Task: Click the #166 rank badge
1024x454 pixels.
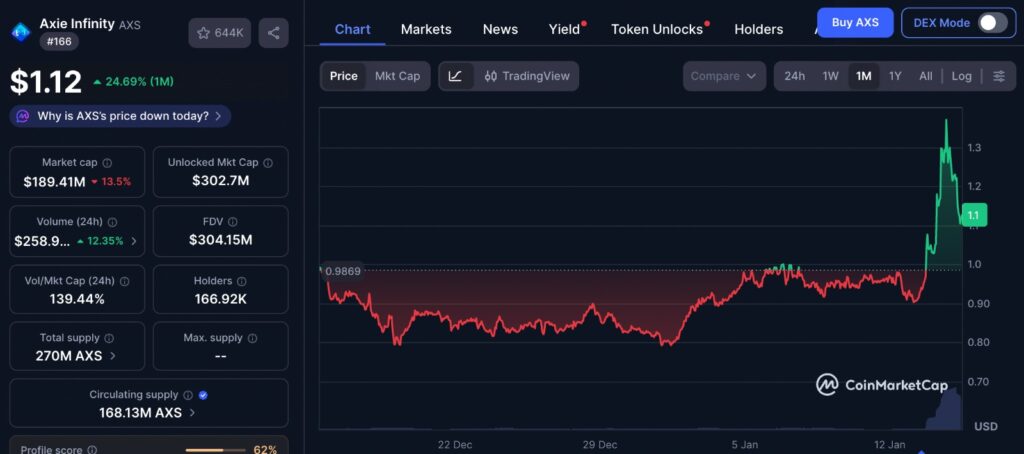Action: 59,42
